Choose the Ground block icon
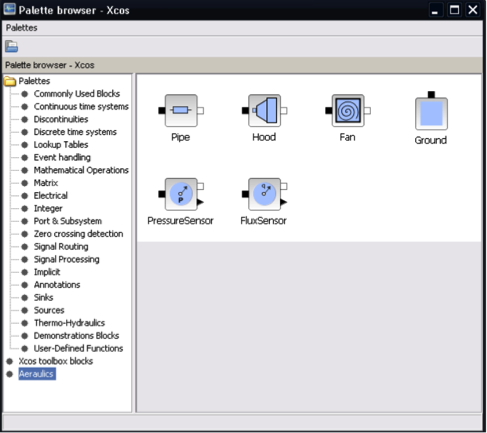 [431, 111]
